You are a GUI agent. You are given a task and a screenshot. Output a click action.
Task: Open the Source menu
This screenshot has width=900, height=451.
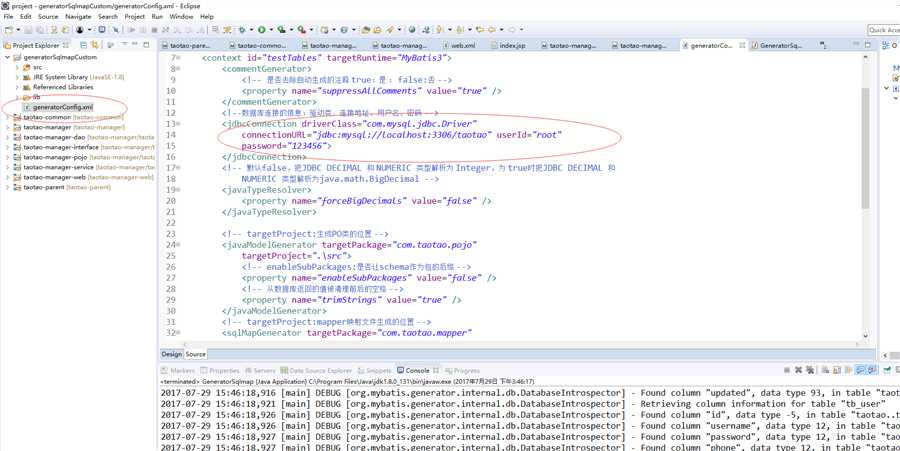coord(48,17)
